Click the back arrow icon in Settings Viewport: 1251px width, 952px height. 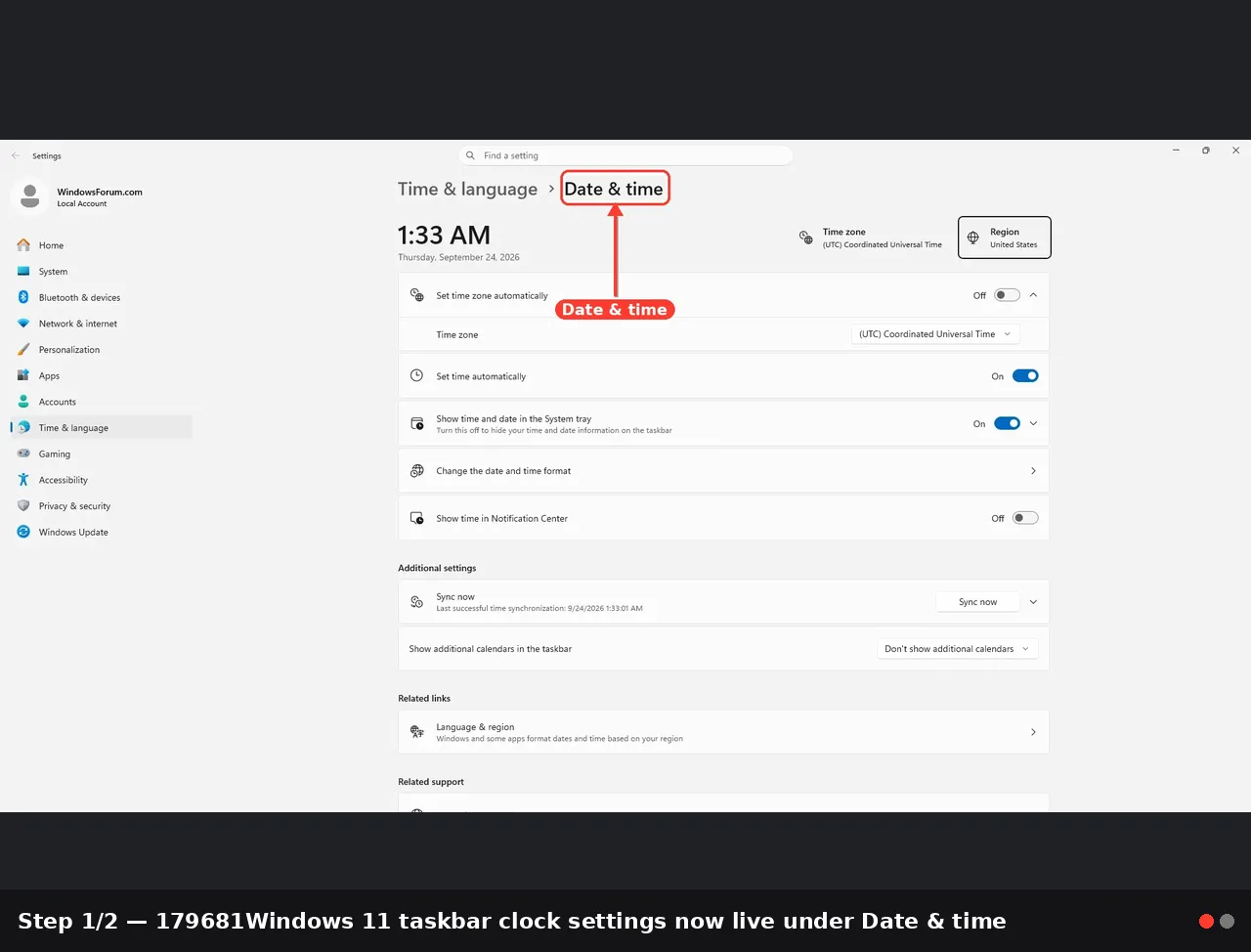click(x=16, y=155)
